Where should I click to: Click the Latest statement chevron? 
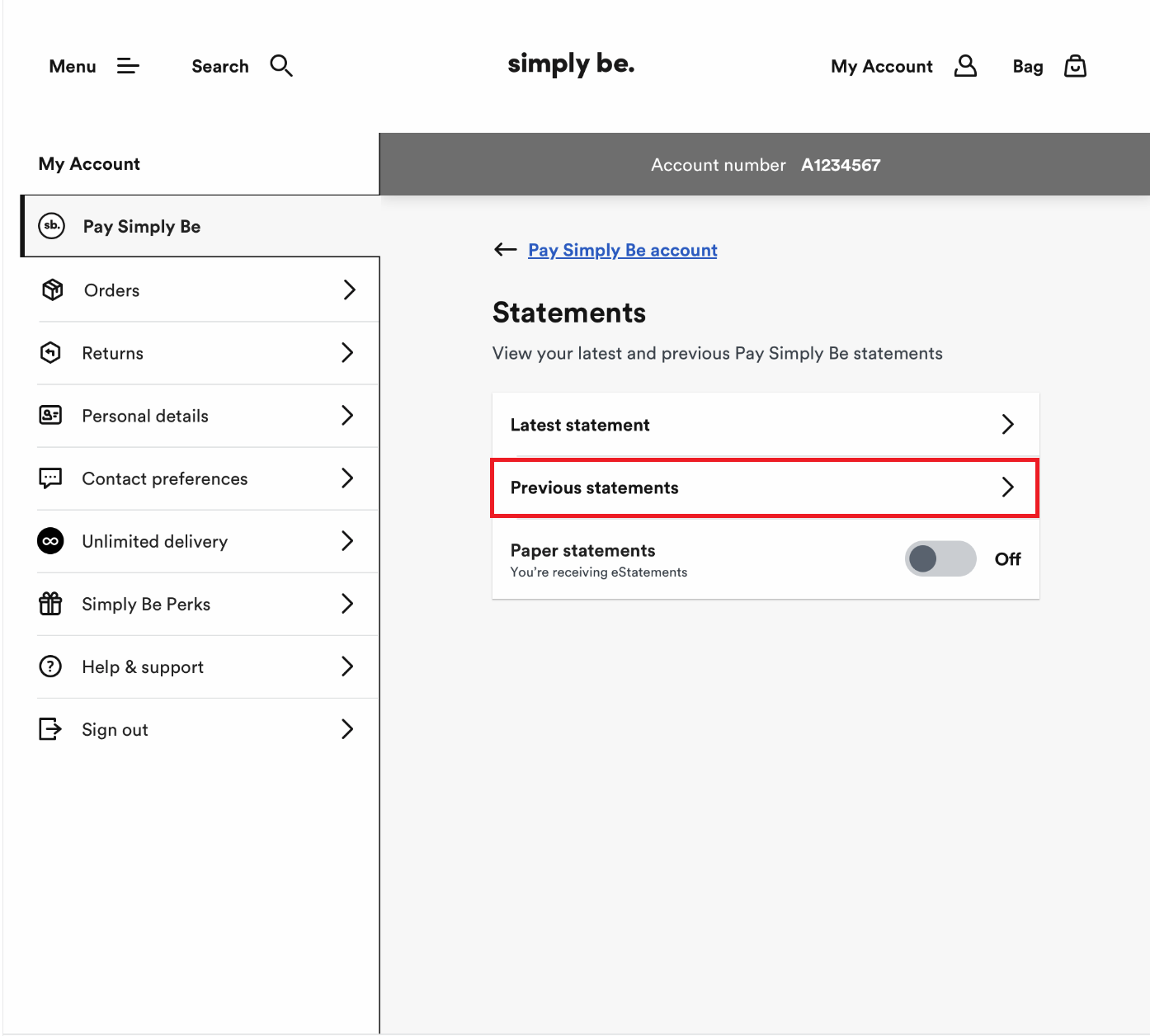[1007, 424]
